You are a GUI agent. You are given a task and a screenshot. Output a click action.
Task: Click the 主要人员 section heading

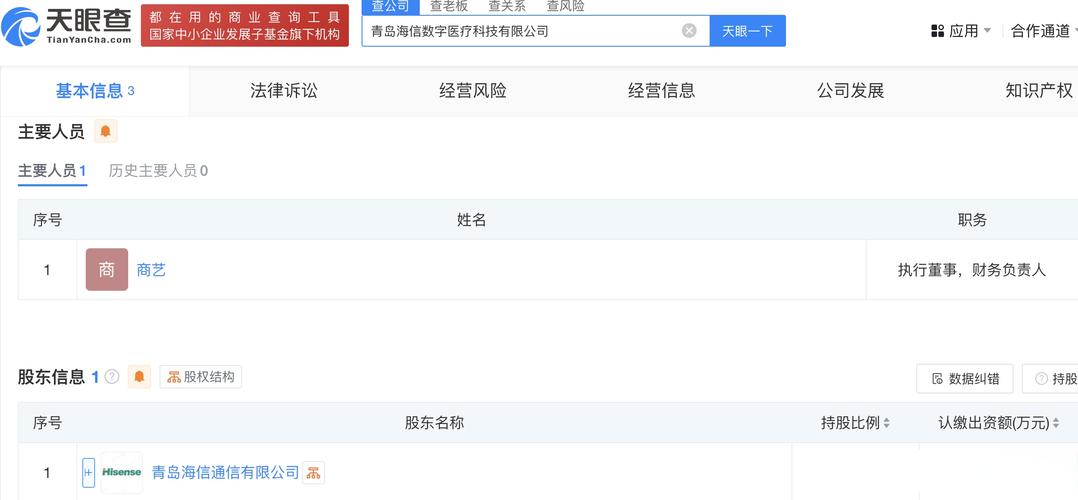click(x=52, y=131)
